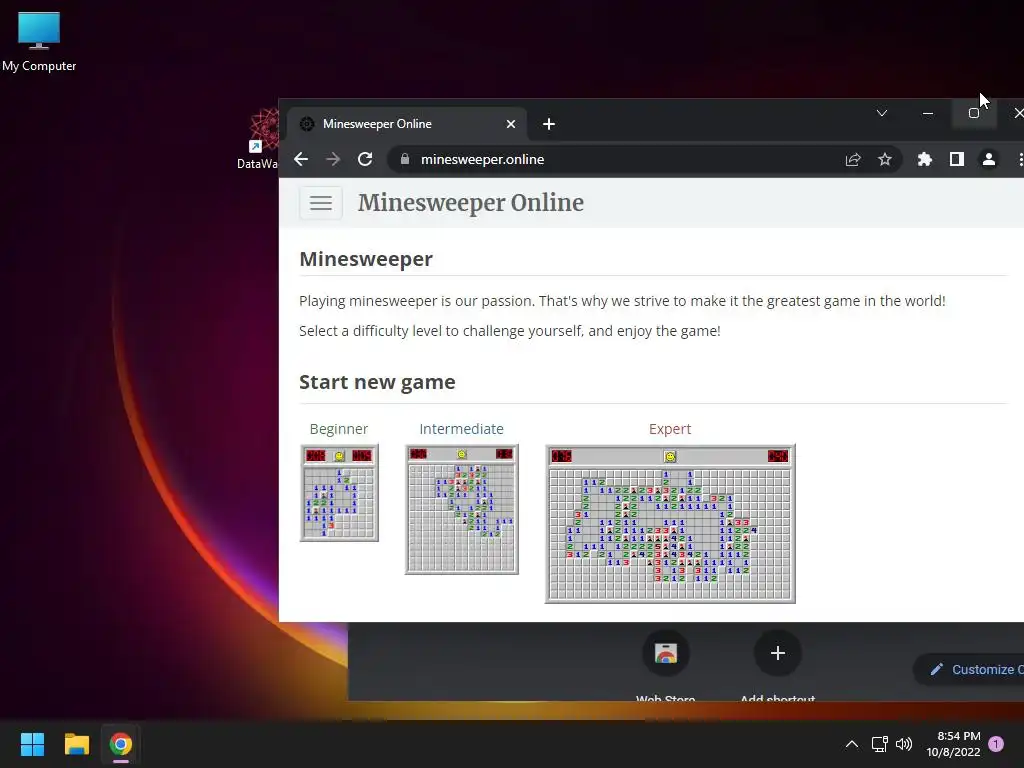Image resolution: width=1024 pixels, height=768 pixels.
Task: Maximize the Chrome window
Action: pos(974,113)
